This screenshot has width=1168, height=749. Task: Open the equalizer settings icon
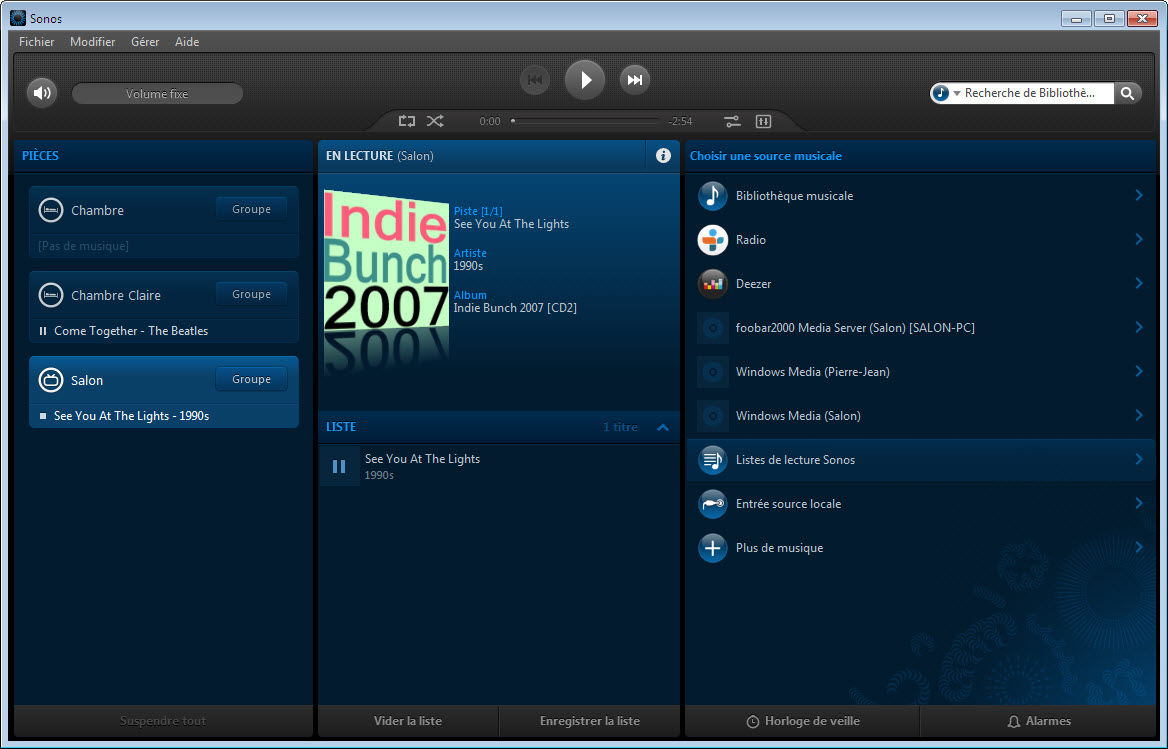732,121
